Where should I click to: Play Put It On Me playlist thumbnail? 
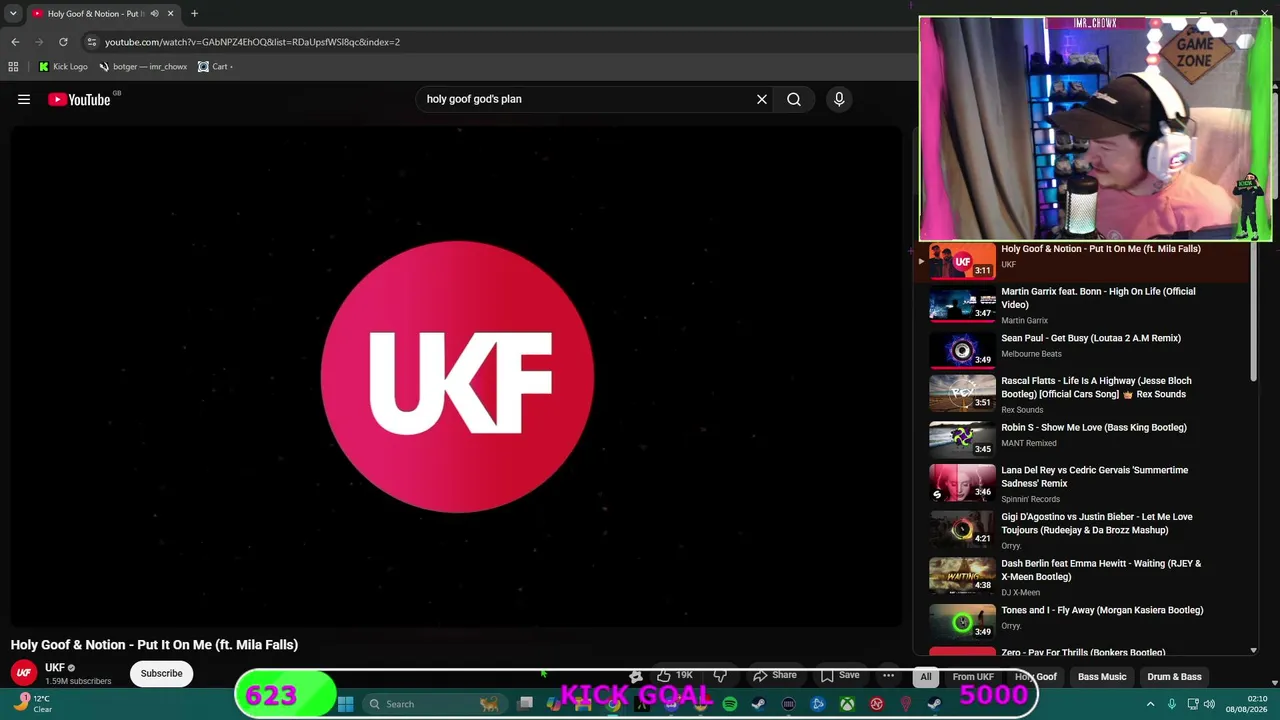pyautogui.click(x=962, y=261)
